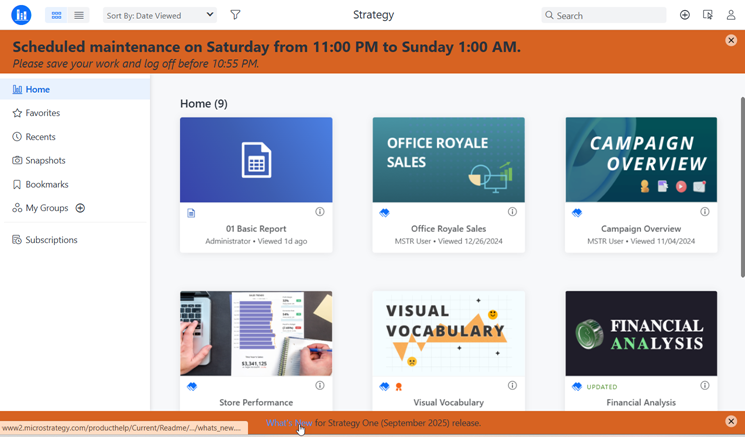Open the What's New link
The image size is (745, 437).
[x=289, y=423]
